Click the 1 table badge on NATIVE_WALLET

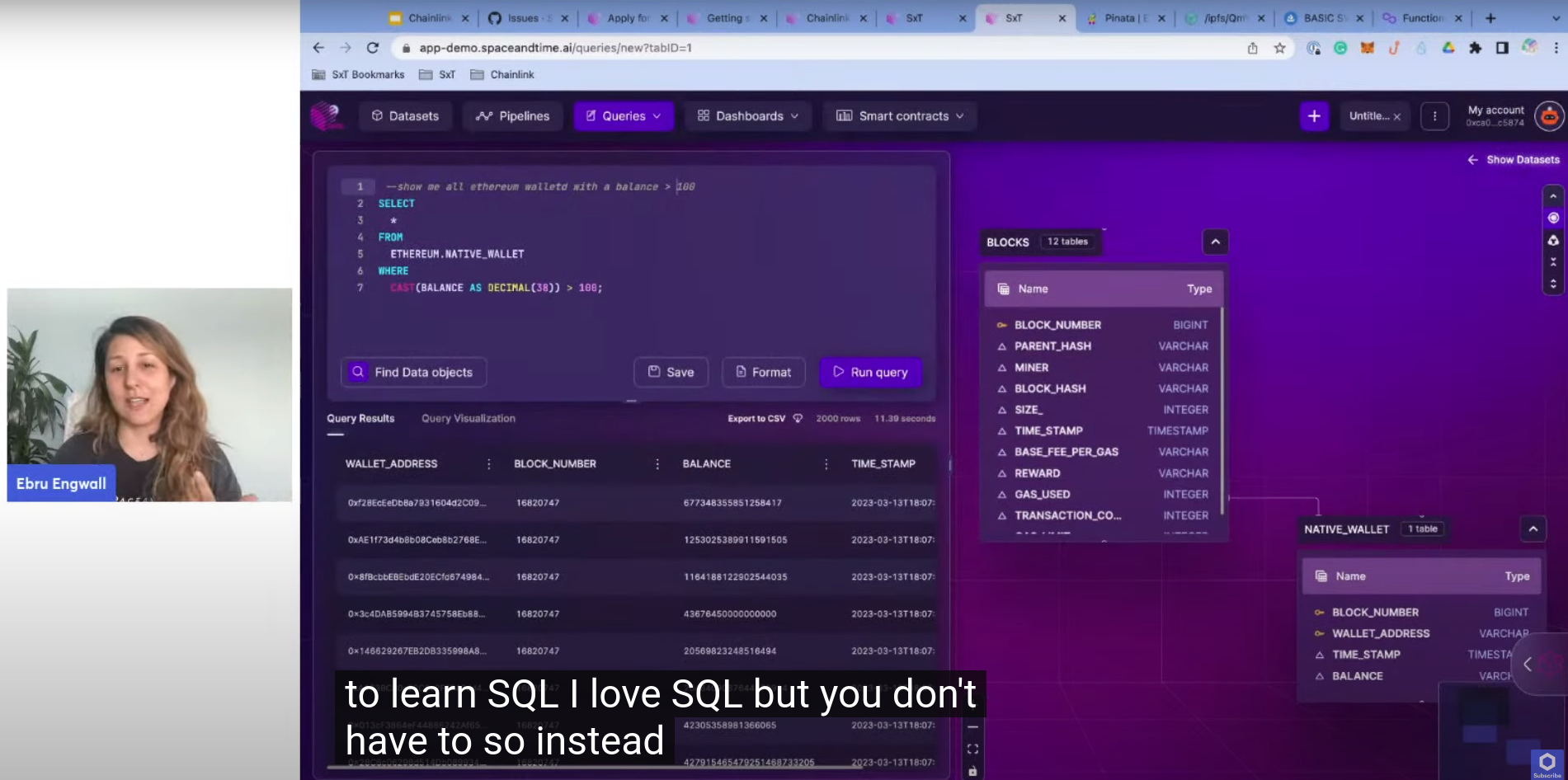[x=1422, y=529]
